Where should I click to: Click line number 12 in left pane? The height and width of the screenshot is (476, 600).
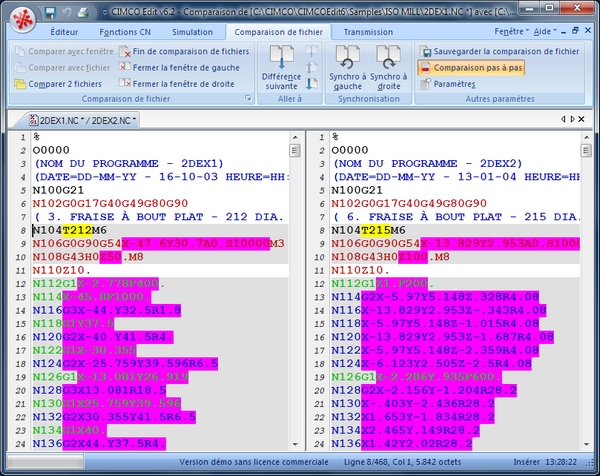[21, 284]
